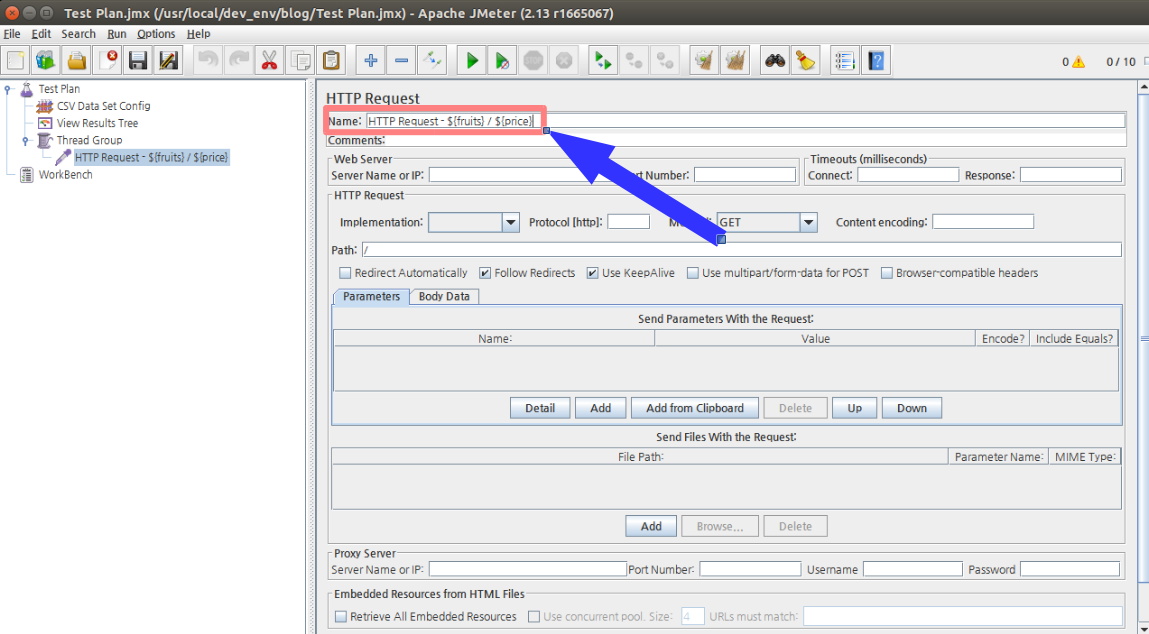Toggle Use concurrent pool checkbox

[x=534, y=616]
